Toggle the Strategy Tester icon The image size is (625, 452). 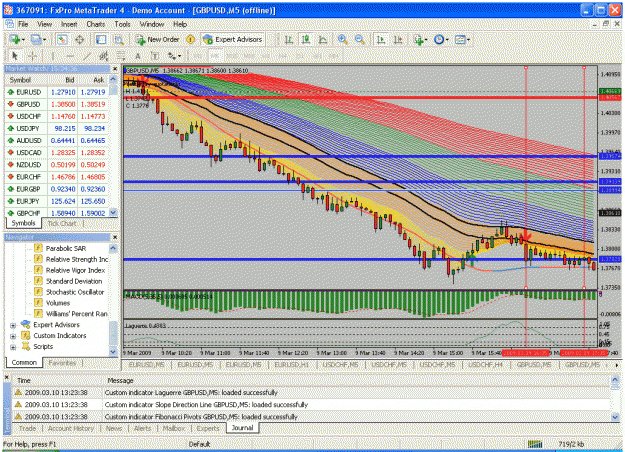118,39
